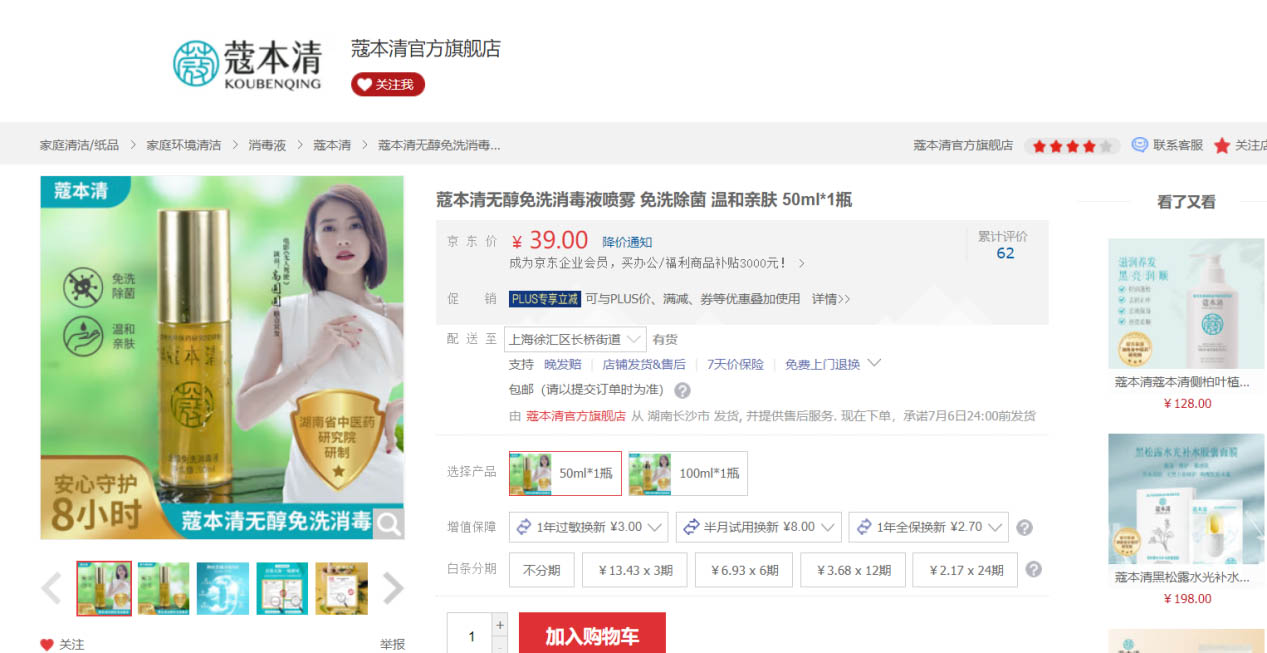1267x653 pixels.
Task: Click the help icon beside 包邮 shipping note
Action: (682, 390)
